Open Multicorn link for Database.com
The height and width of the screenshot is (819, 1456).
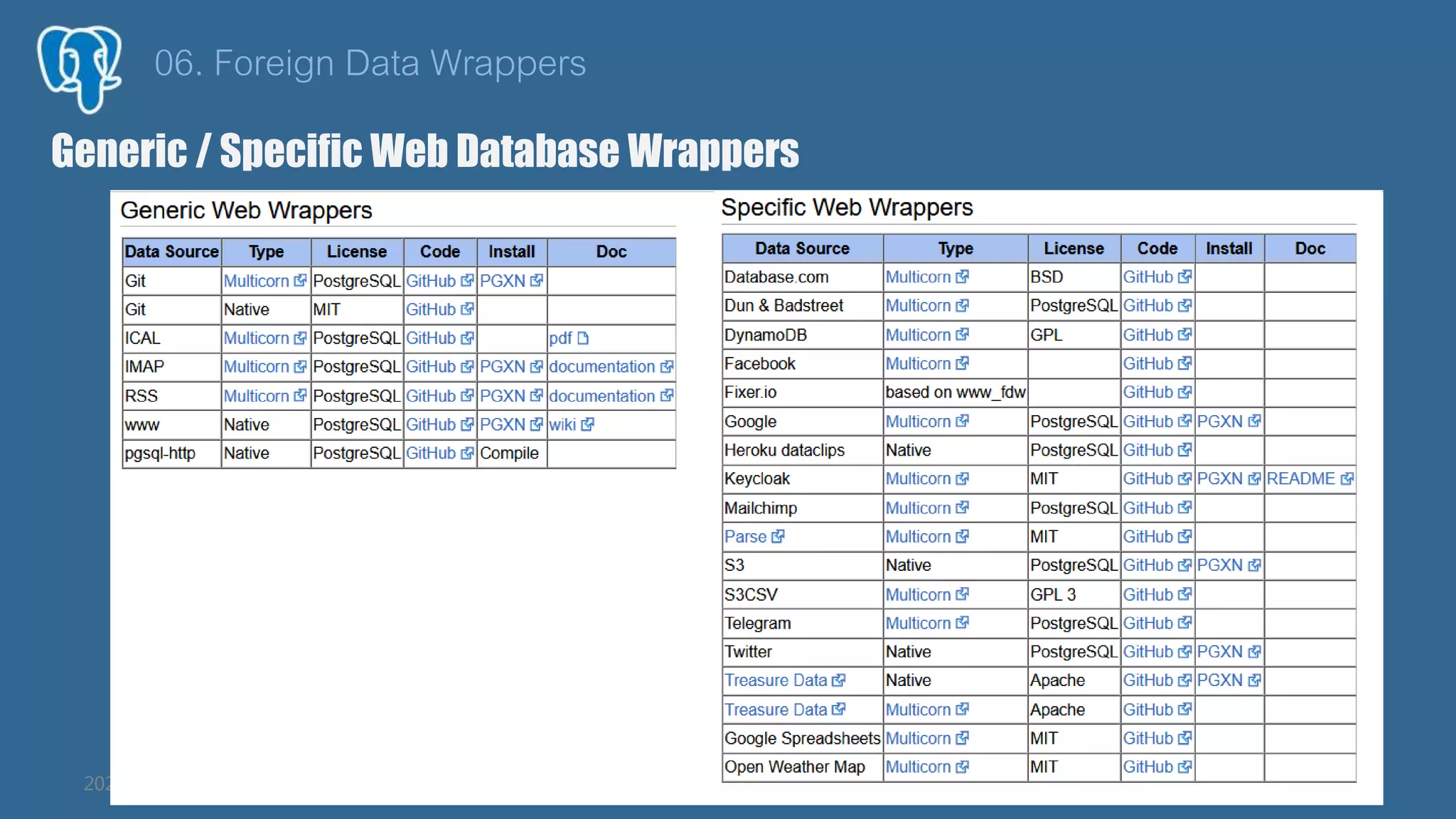point(927,277)
